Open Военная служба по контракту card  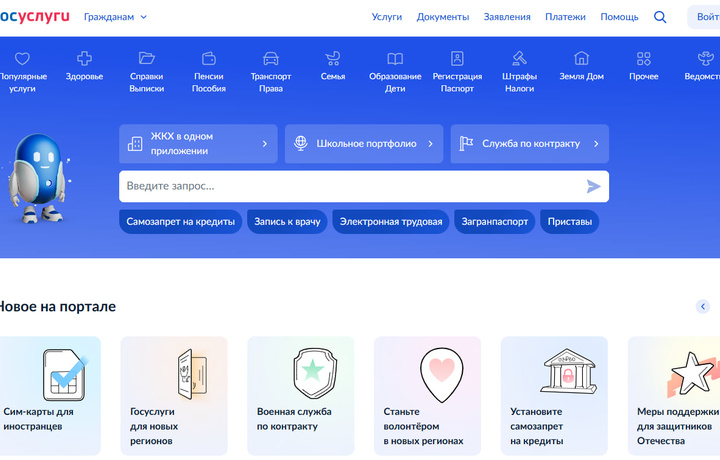pos(301,396)
